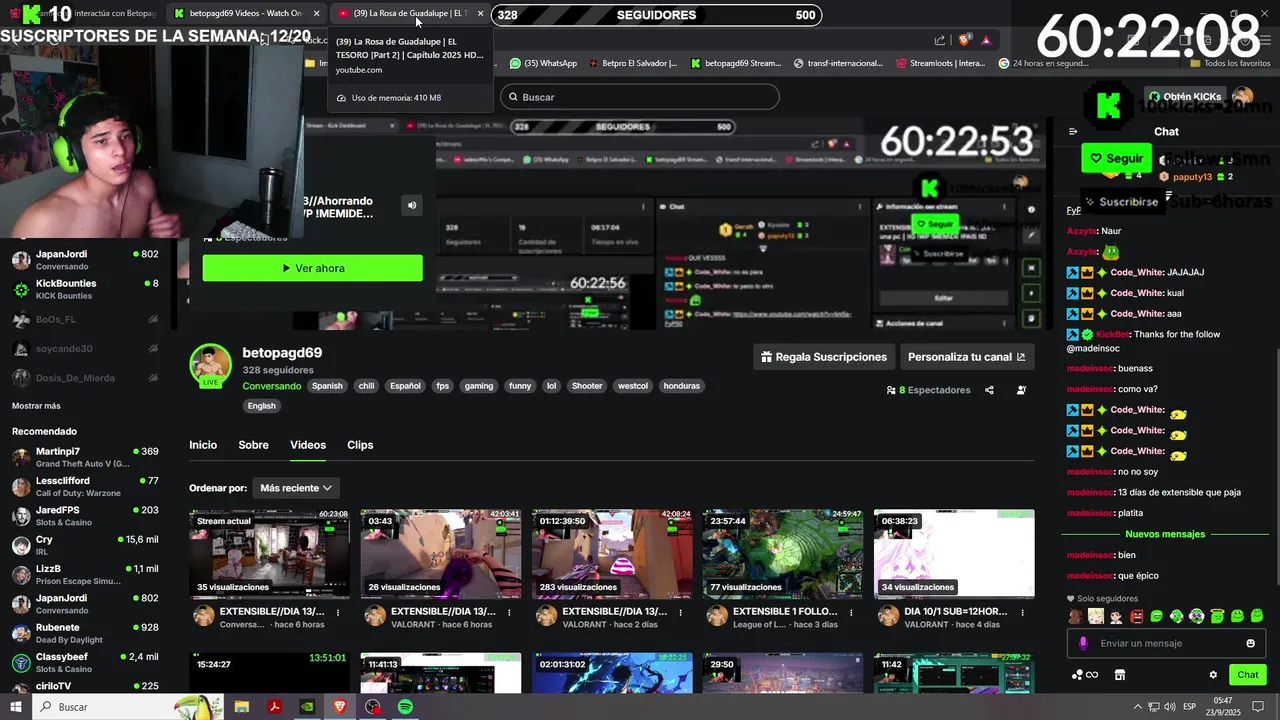The image size is (1280, 720).
Task: Open the Windows Start menu
Action: click(16, 707)
